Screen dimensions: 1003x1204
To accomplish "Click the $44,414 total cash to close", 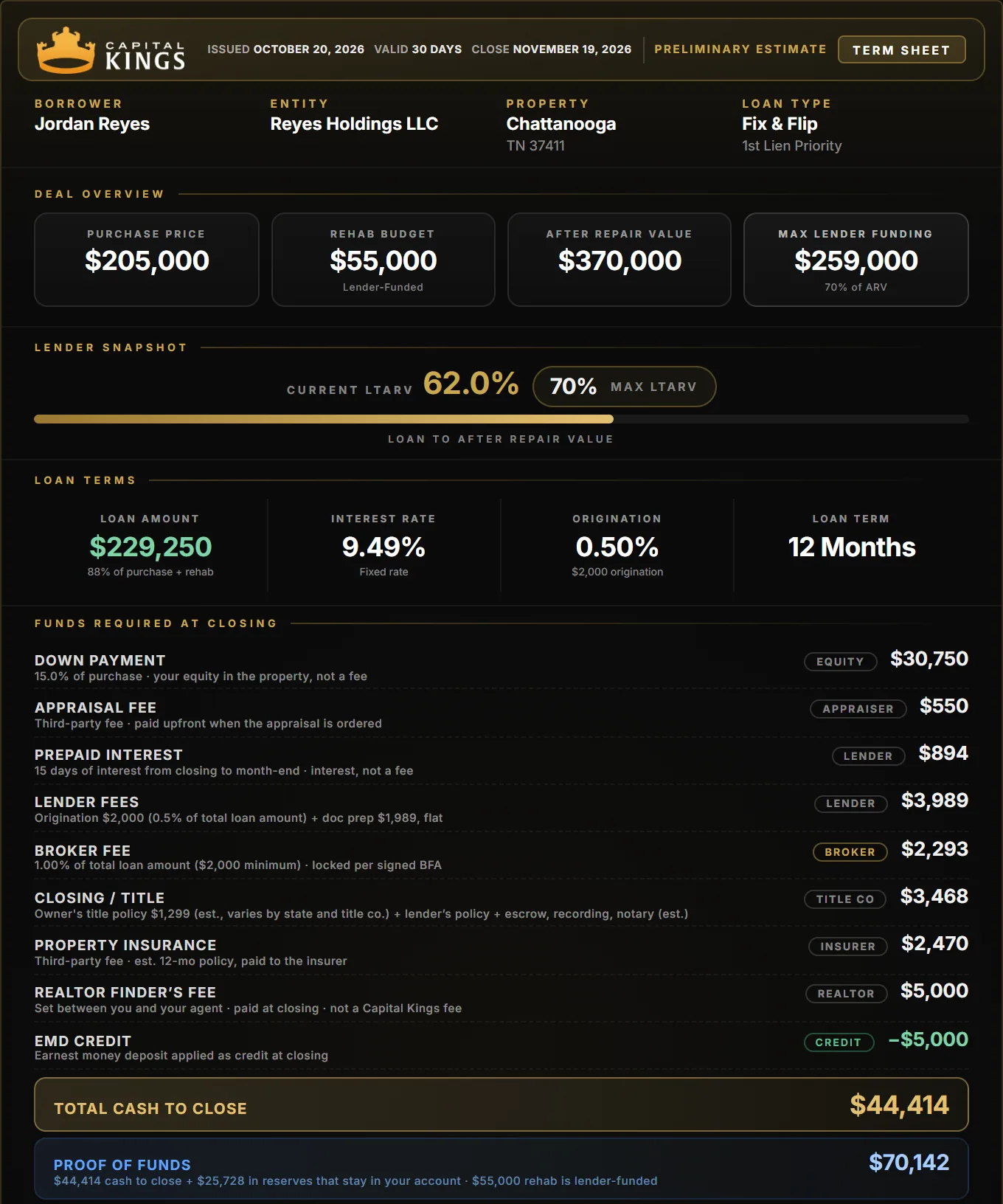I will (899, 1105).
